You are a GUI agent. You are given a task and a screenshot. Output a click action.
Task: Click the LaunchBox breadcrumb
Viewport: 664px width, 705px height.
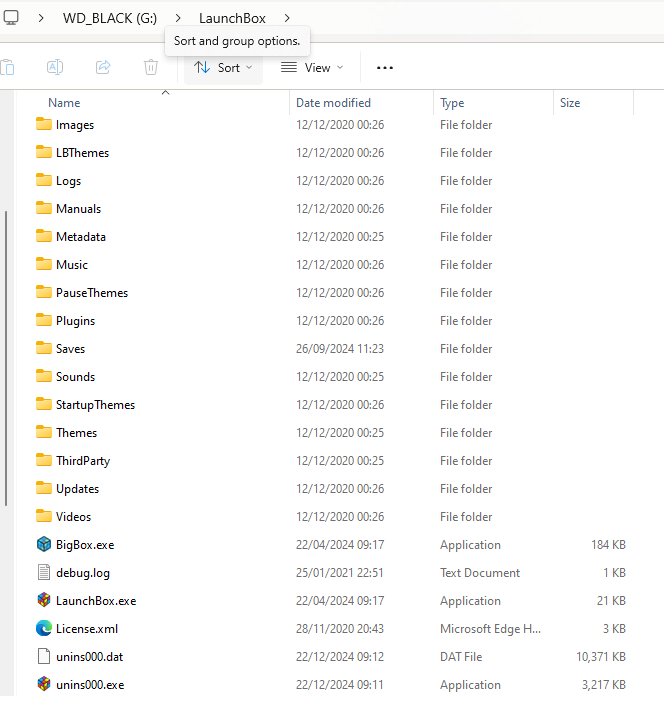232,18
